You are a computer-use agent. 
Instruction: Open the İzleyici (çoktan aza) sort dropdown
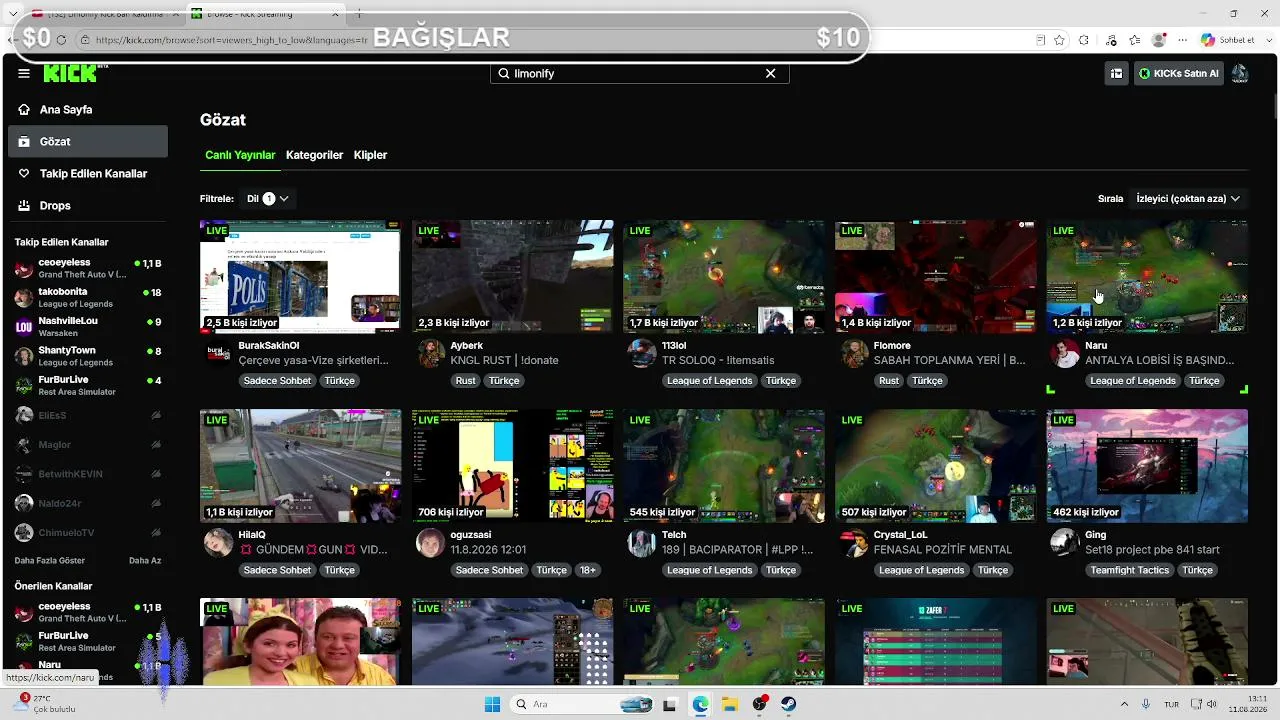pos(1188,199)
